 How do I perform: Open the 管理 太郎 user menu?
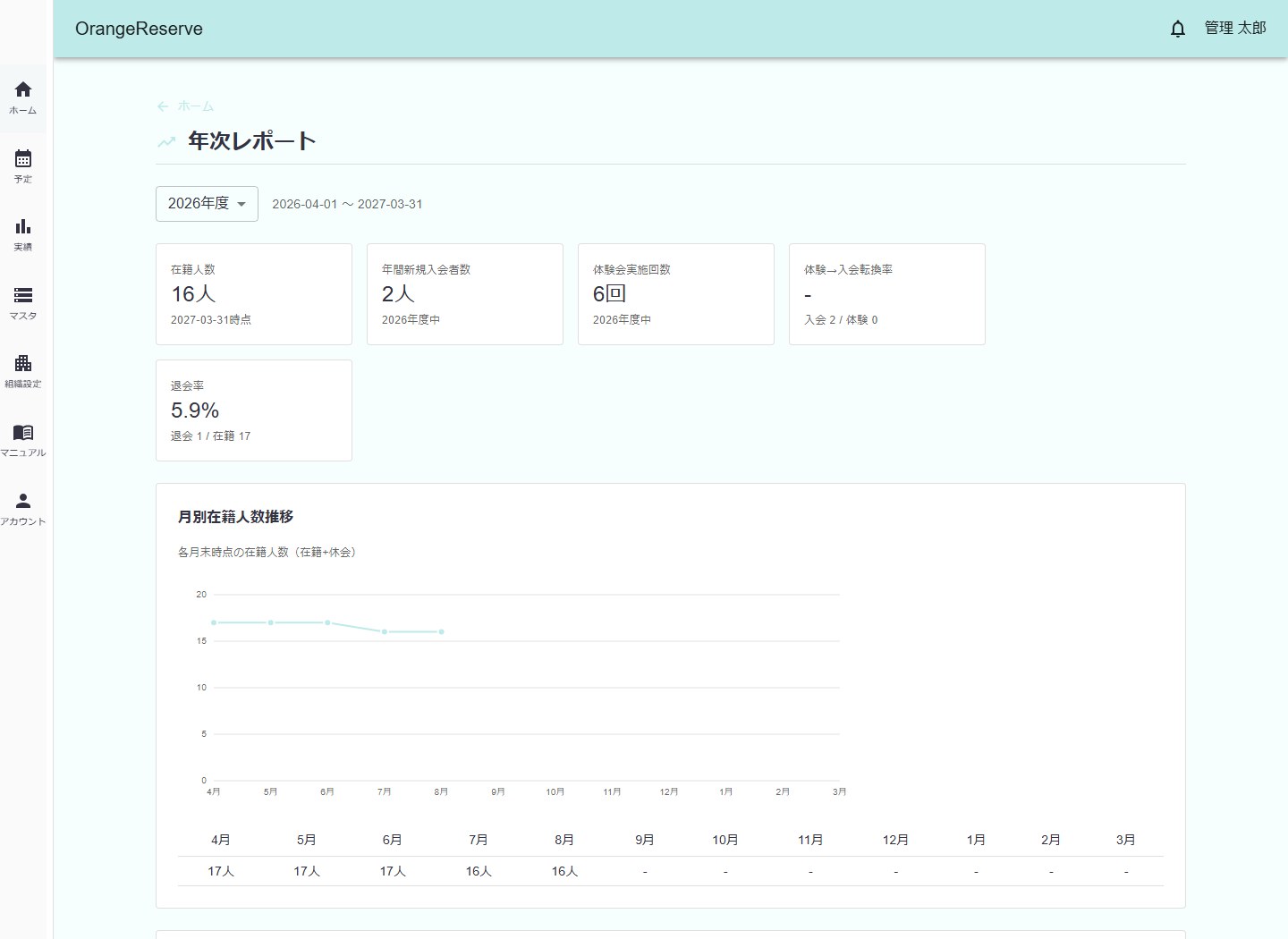tap(1235, 29)
